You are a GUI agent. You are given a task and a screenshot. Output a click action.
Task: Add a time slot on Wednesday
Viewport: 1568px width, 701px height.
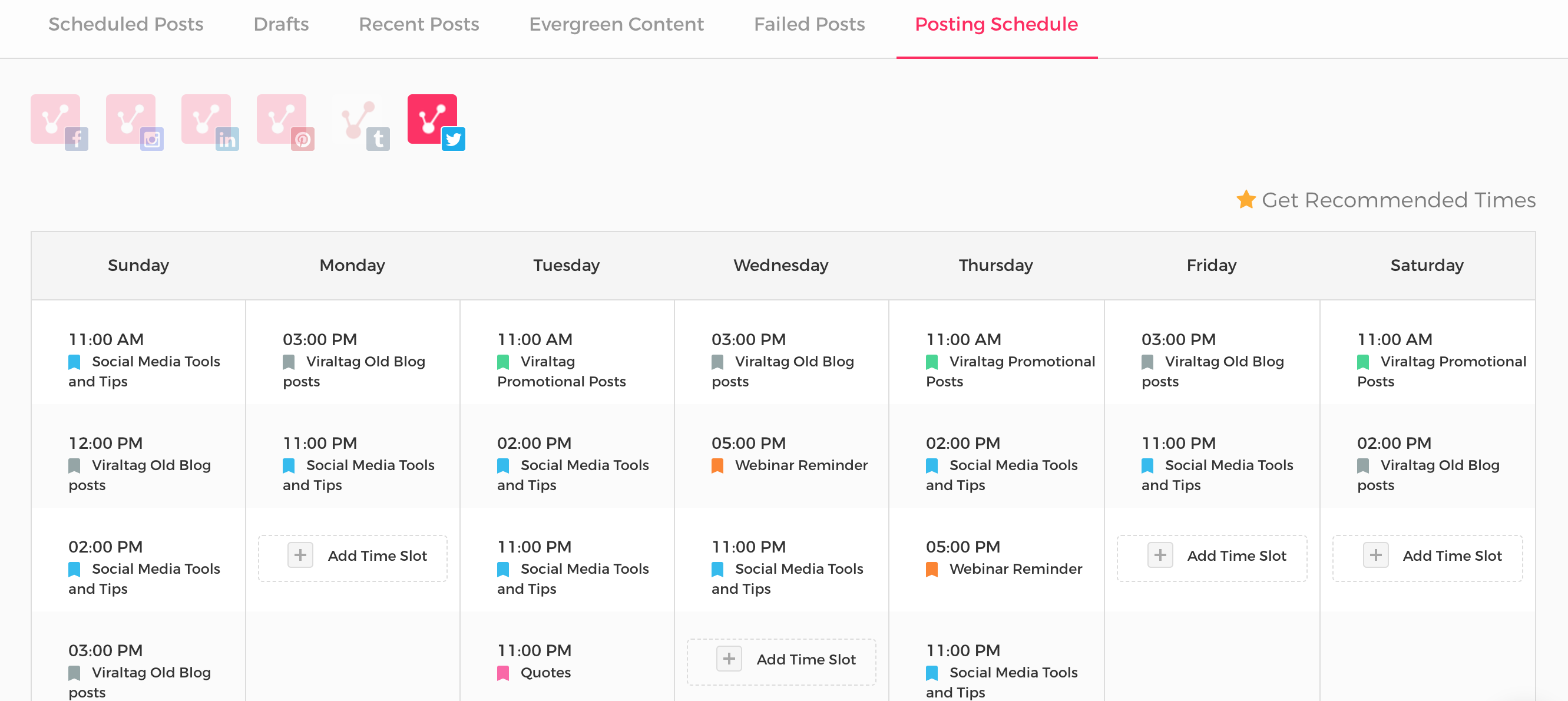point(781,660)
